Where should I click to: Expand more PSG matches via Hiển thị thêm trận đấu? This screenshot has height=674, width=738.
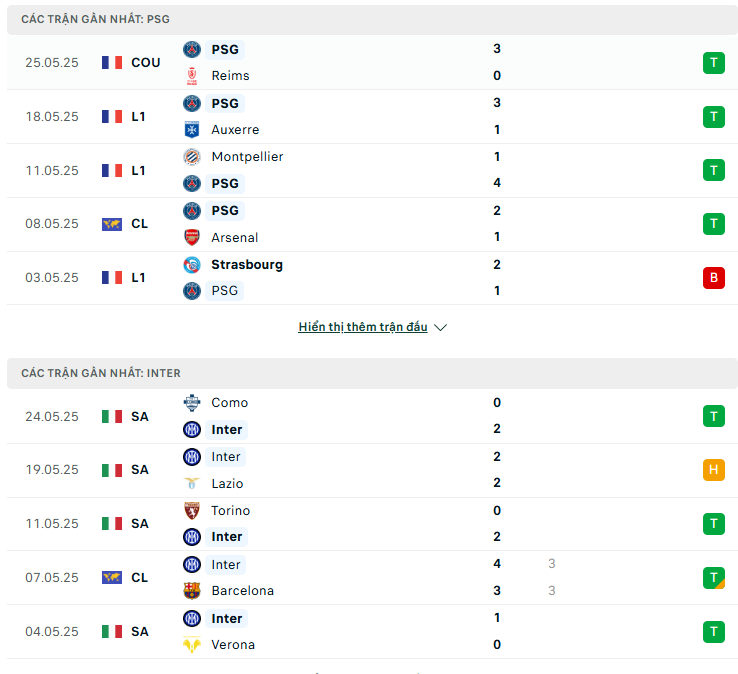tap(363, 327)
